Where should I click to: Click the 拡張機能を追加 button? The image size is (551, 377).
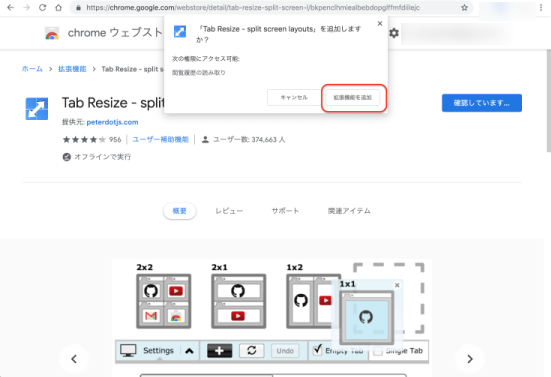click(352, 97)
